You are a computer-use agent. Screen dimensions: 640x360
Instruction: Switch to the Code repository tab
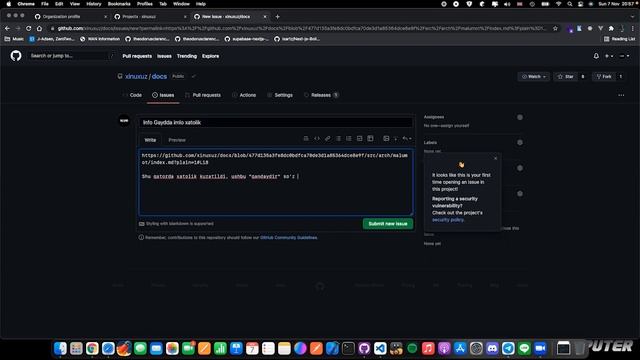pos(133,95)
